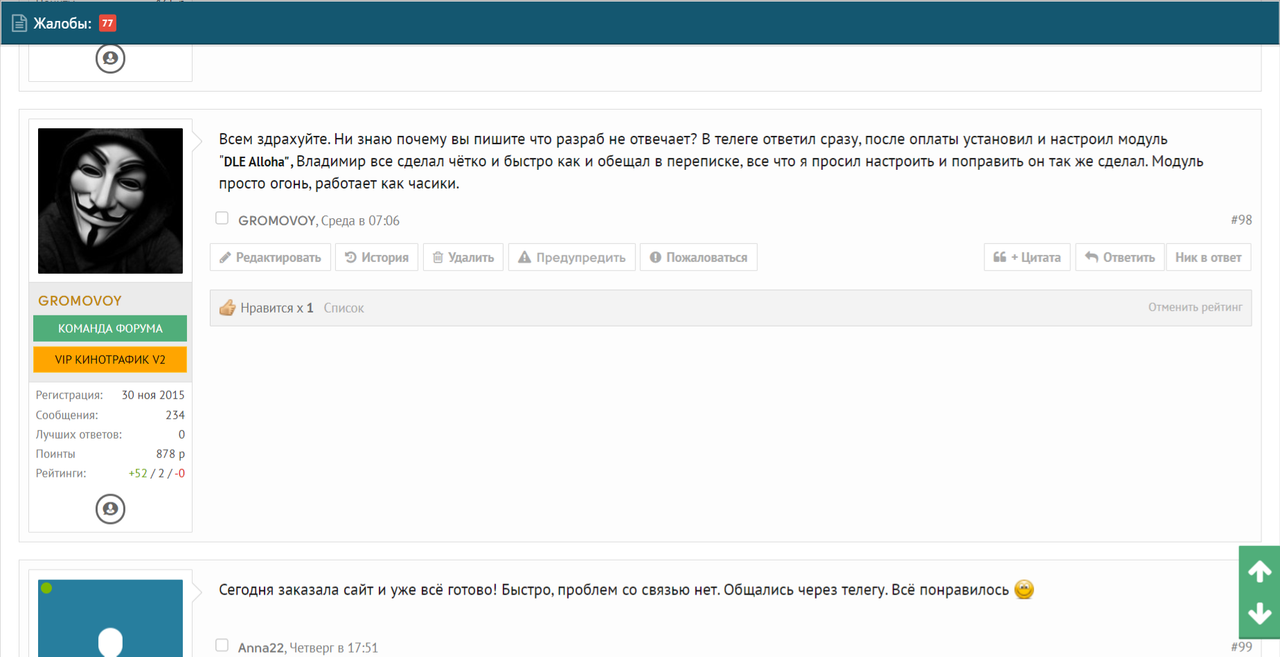Click the Удалить delete button
1280x657 pixels.
click(463, 257)
